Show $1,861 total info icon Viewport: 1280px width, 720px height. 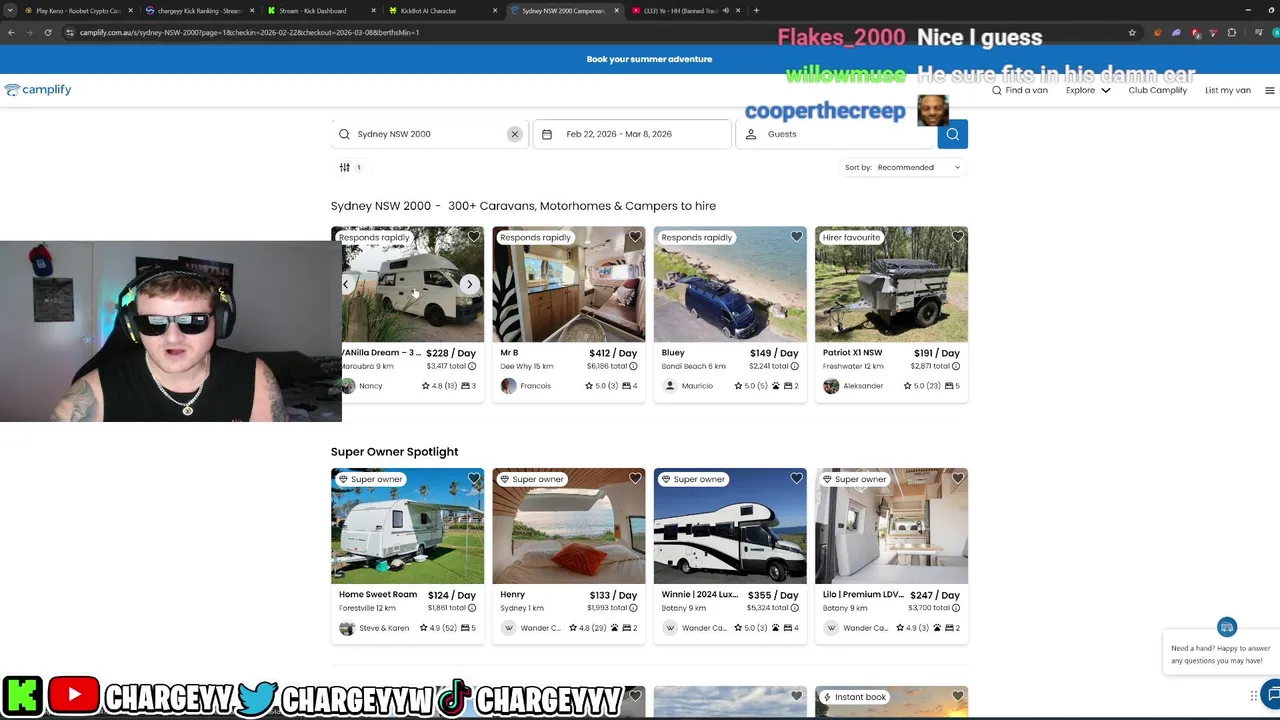point(472,608)
